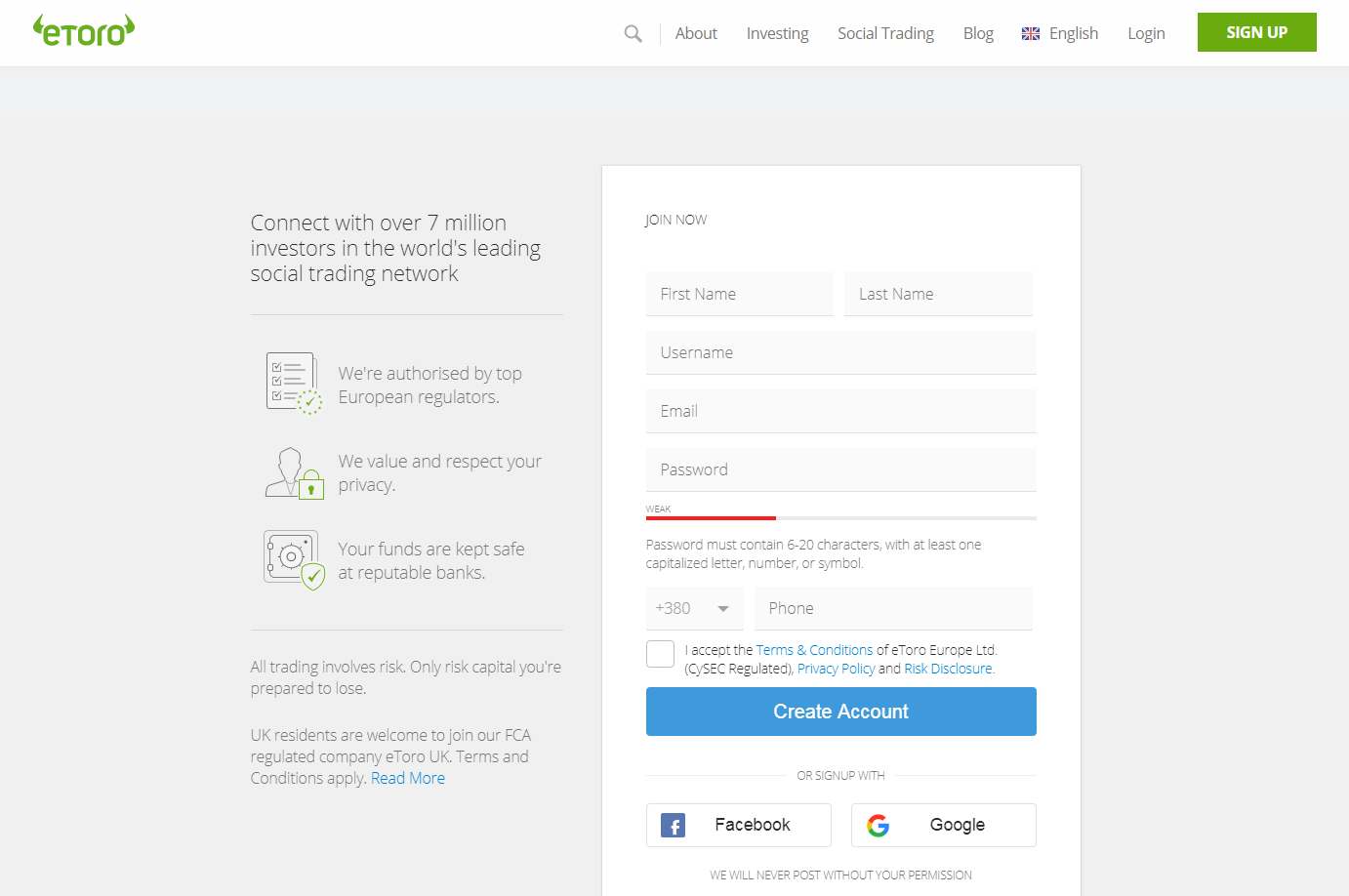Click 'Connect with over 7 million investors' heading
This screenshot has width=1349, height=896.
[x=395, y=248]
